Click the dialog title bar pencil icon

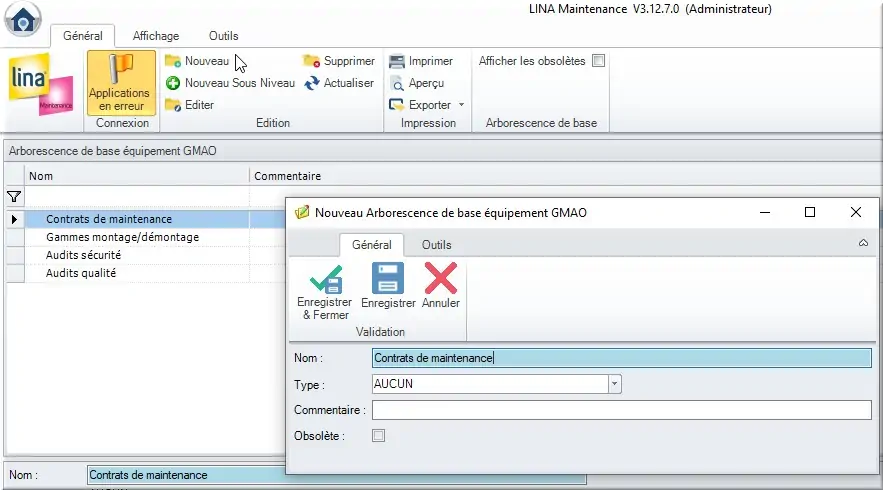(302, 212)
